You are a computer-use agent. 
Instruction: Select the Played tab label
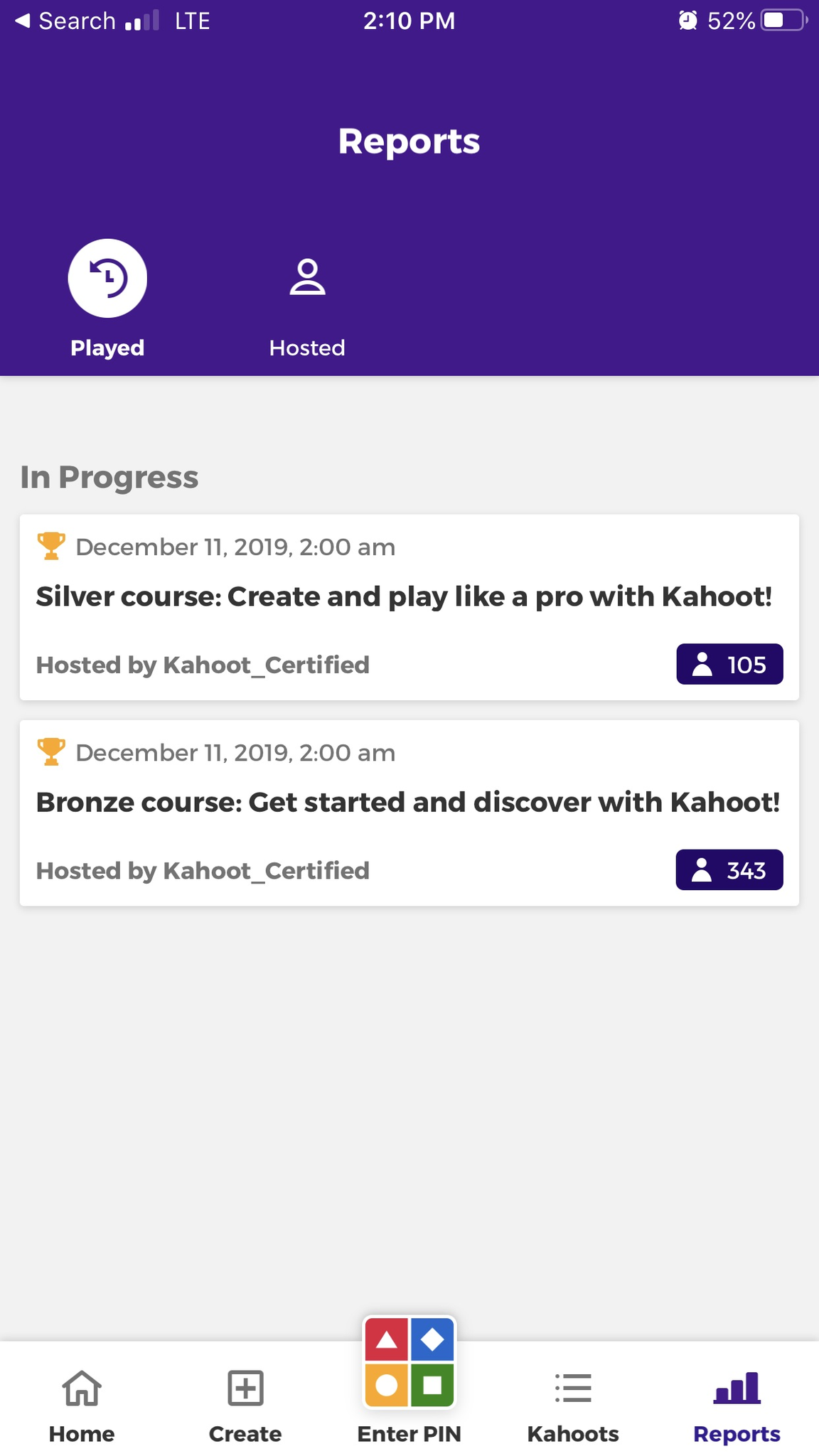[x=107, y=348]
